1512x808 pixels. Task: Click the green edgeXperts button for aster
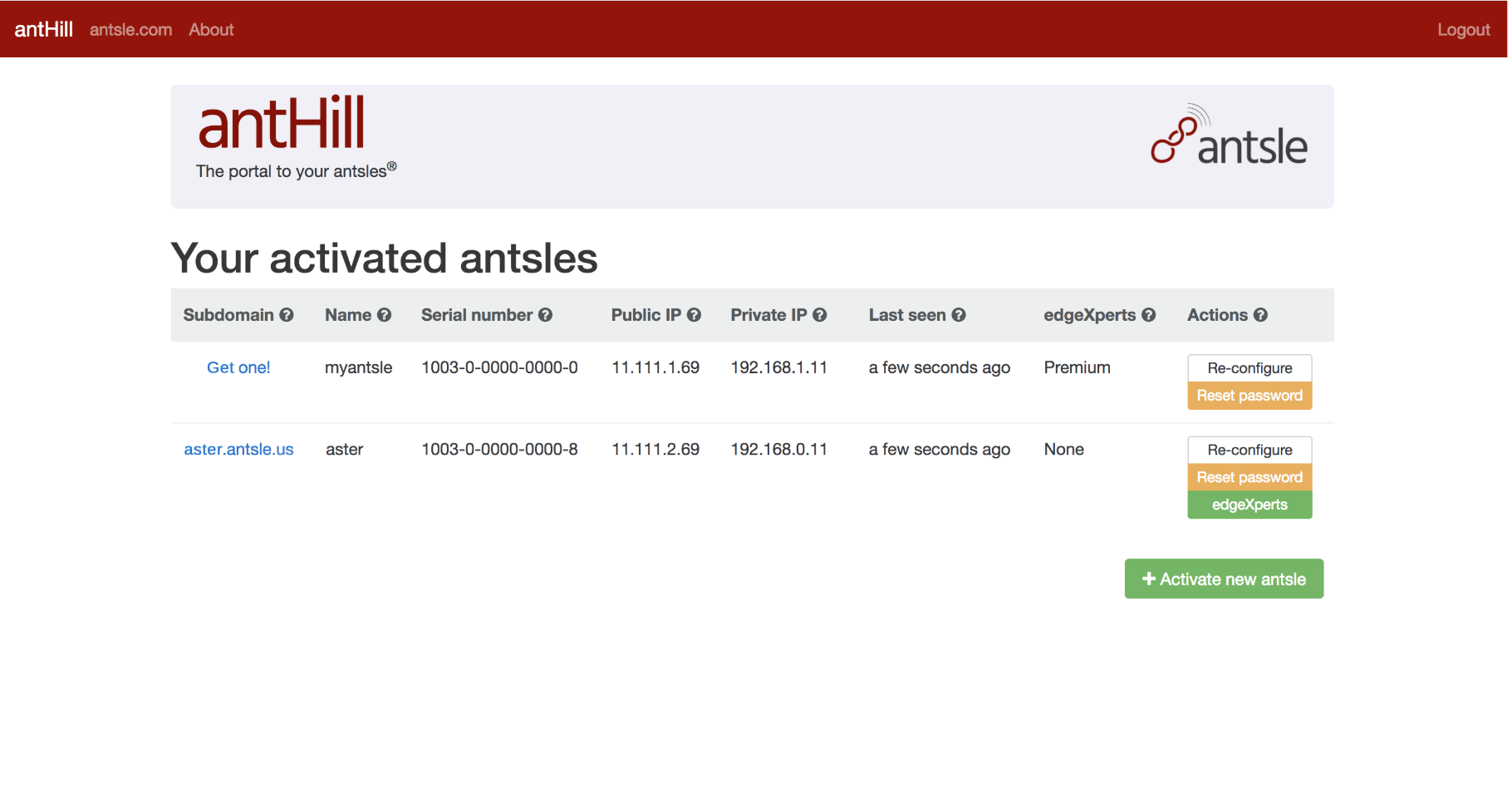pos(1249,505)
